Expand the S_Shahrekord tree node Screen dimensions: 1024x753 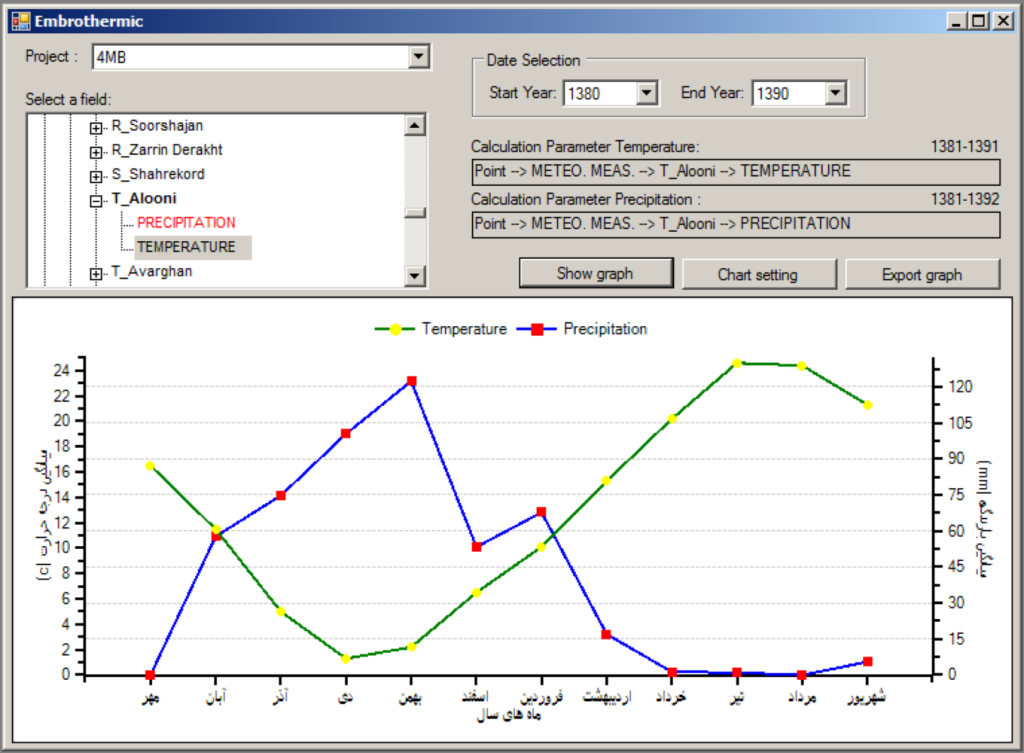tap(96, 176)
